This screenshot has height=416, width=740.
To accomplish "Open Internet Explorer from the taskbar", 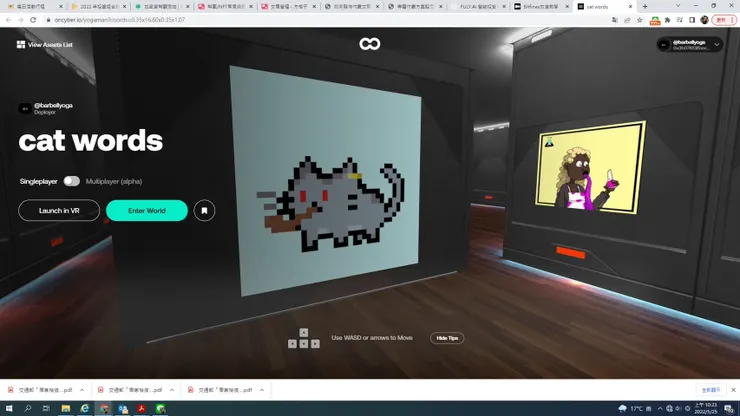I will coord(84,408).
